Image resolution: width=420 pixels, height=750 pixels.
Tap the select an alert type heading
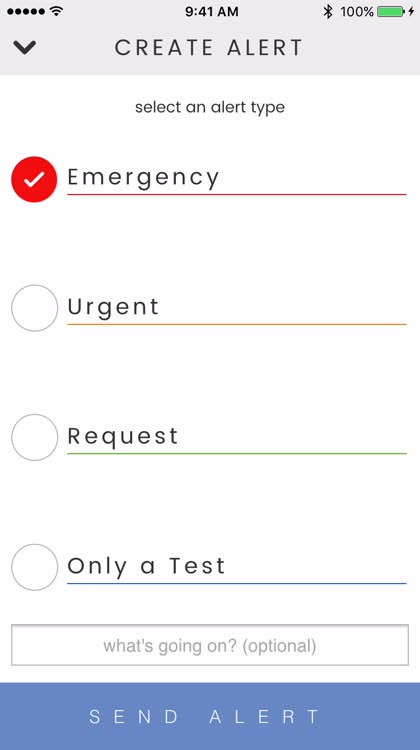(x=210, y=107)
